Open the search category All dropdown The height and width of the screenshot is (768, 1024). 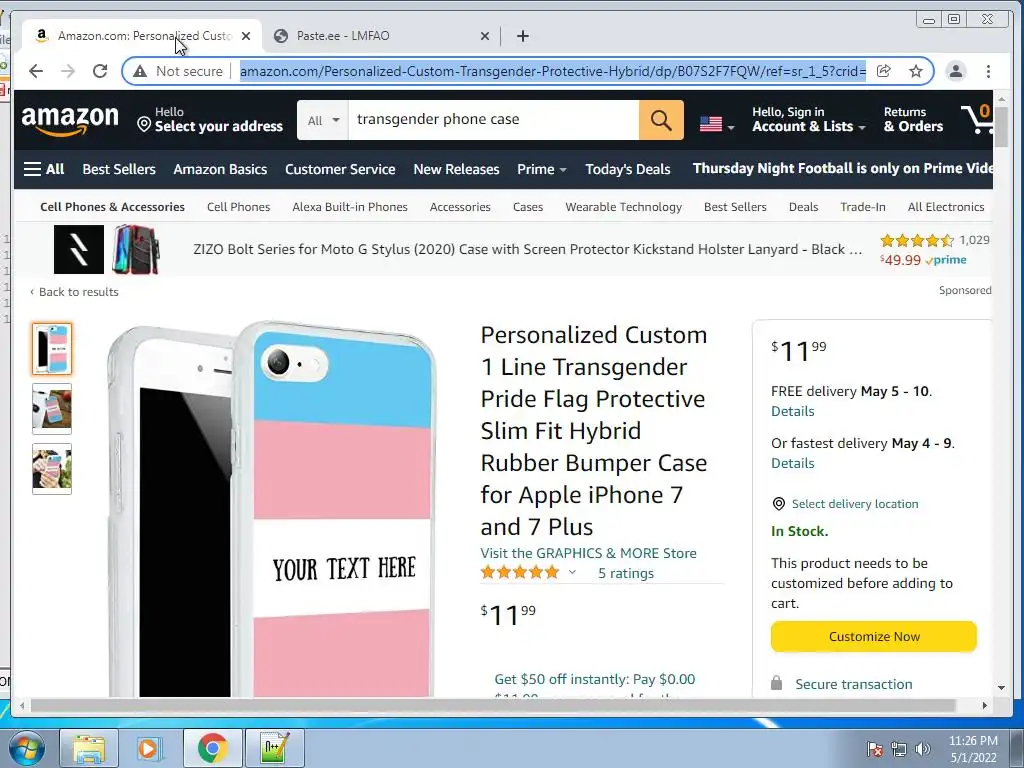point(323,120)
